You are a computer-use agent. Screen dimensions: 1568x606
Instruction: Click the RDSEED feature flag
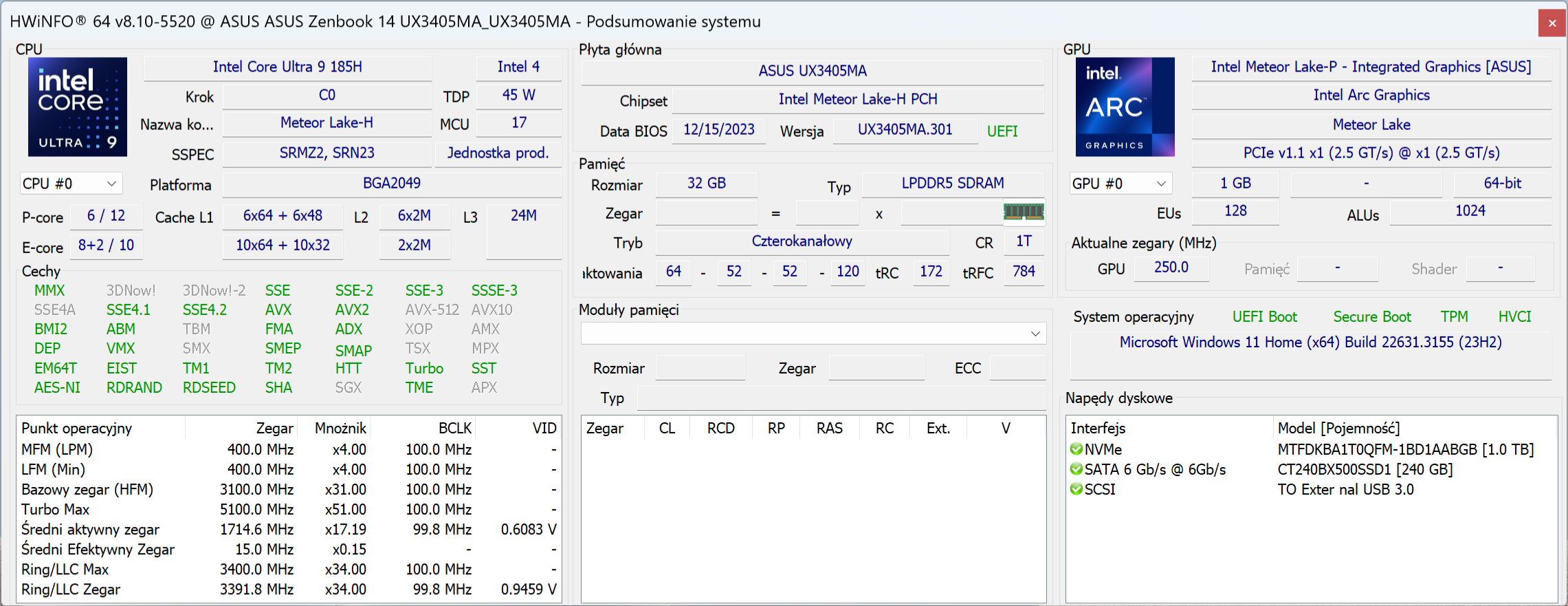[209, 388]
